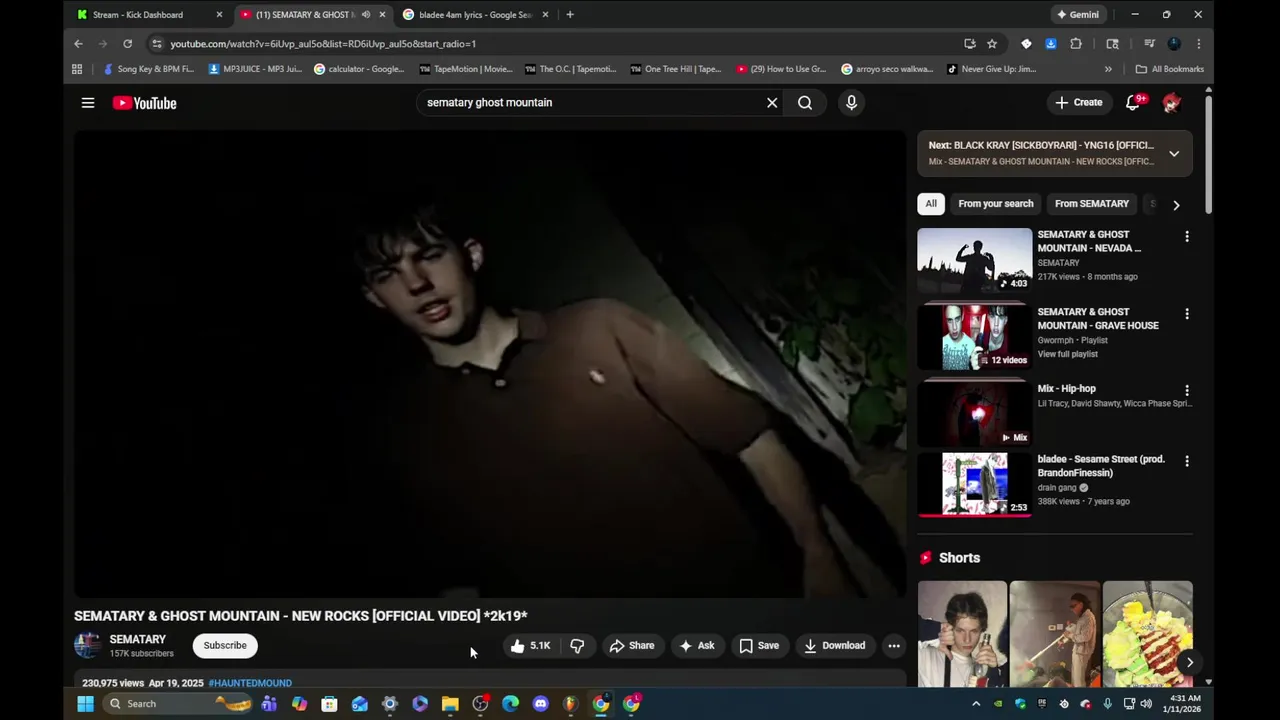Reload the YouTube page
1280x720 pixels.
pos(127,44)
